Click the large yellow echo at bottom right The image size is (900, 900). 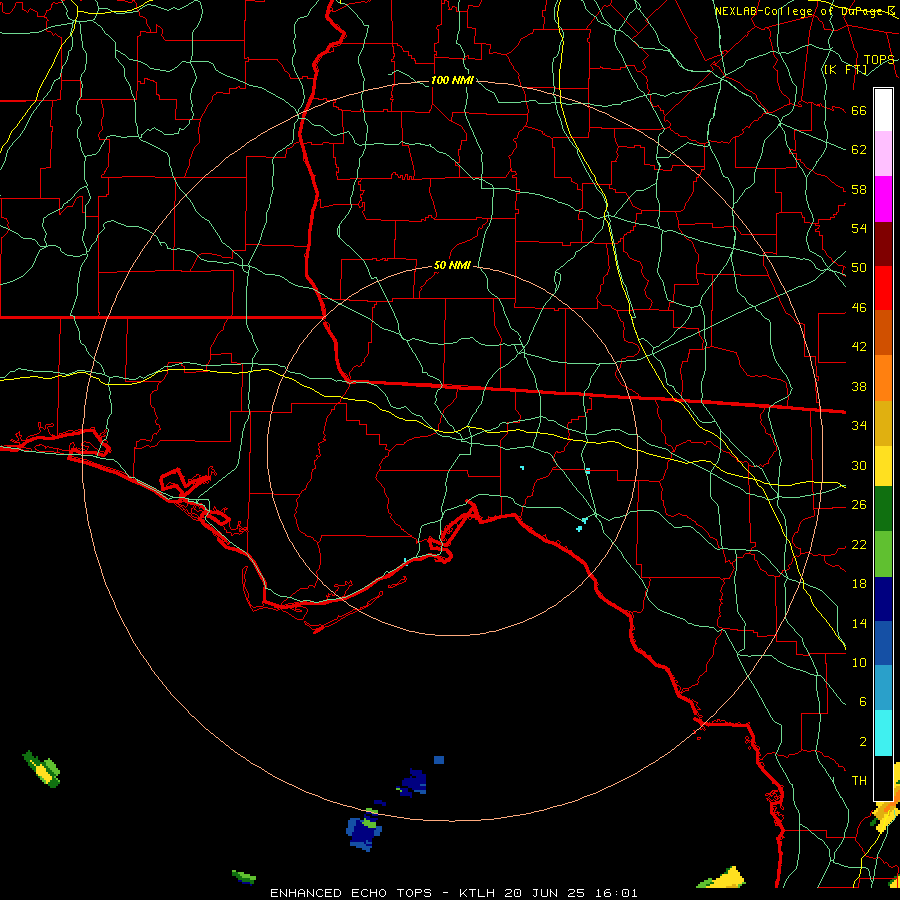[722, 878]
